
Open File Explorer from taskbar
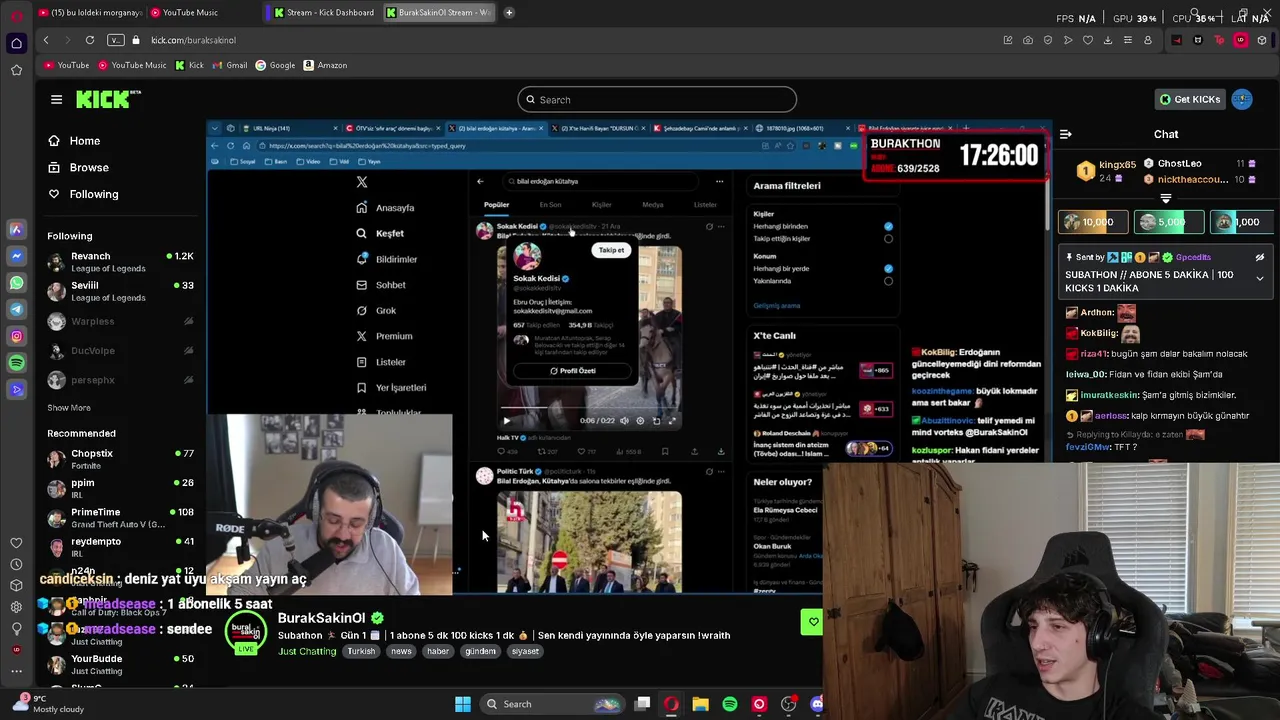click(x=700, y=704)
